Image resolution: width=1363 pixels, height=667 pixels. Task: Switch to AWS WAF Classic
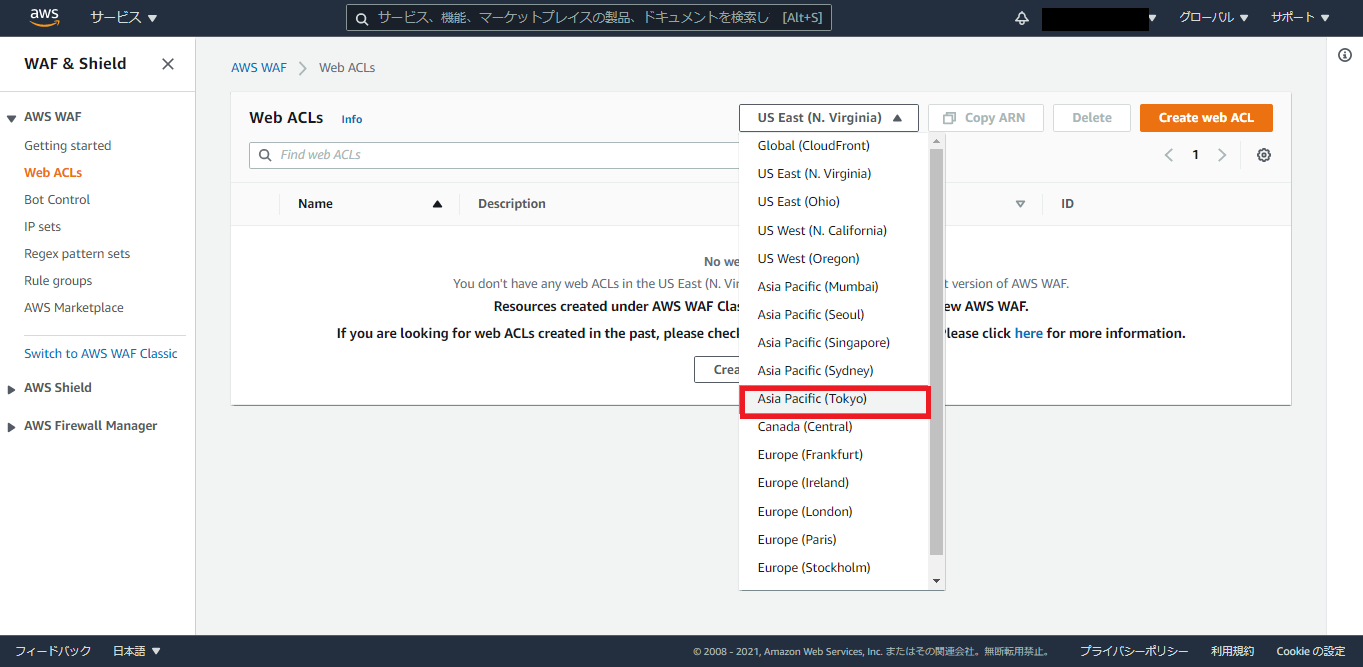click(101, 354)
